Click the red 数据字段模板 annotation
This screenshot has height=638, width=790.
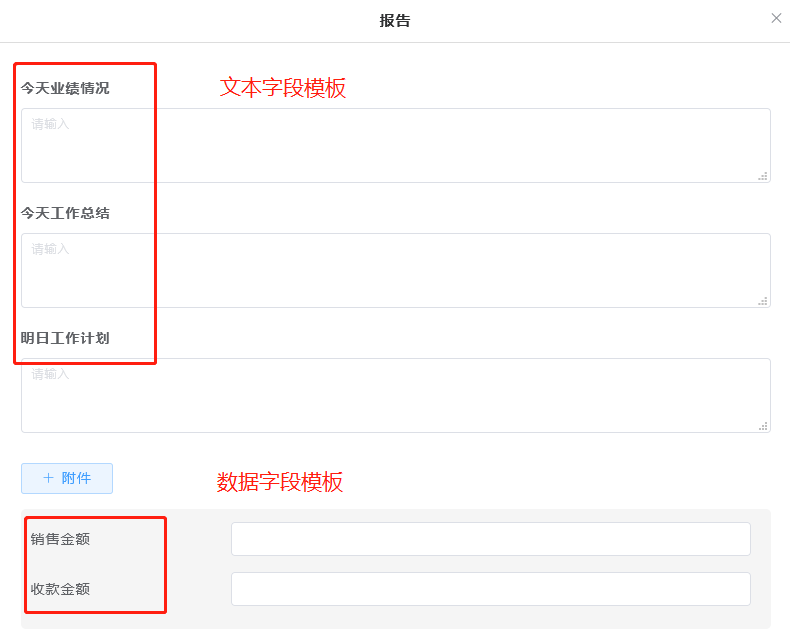coord(280,482)
